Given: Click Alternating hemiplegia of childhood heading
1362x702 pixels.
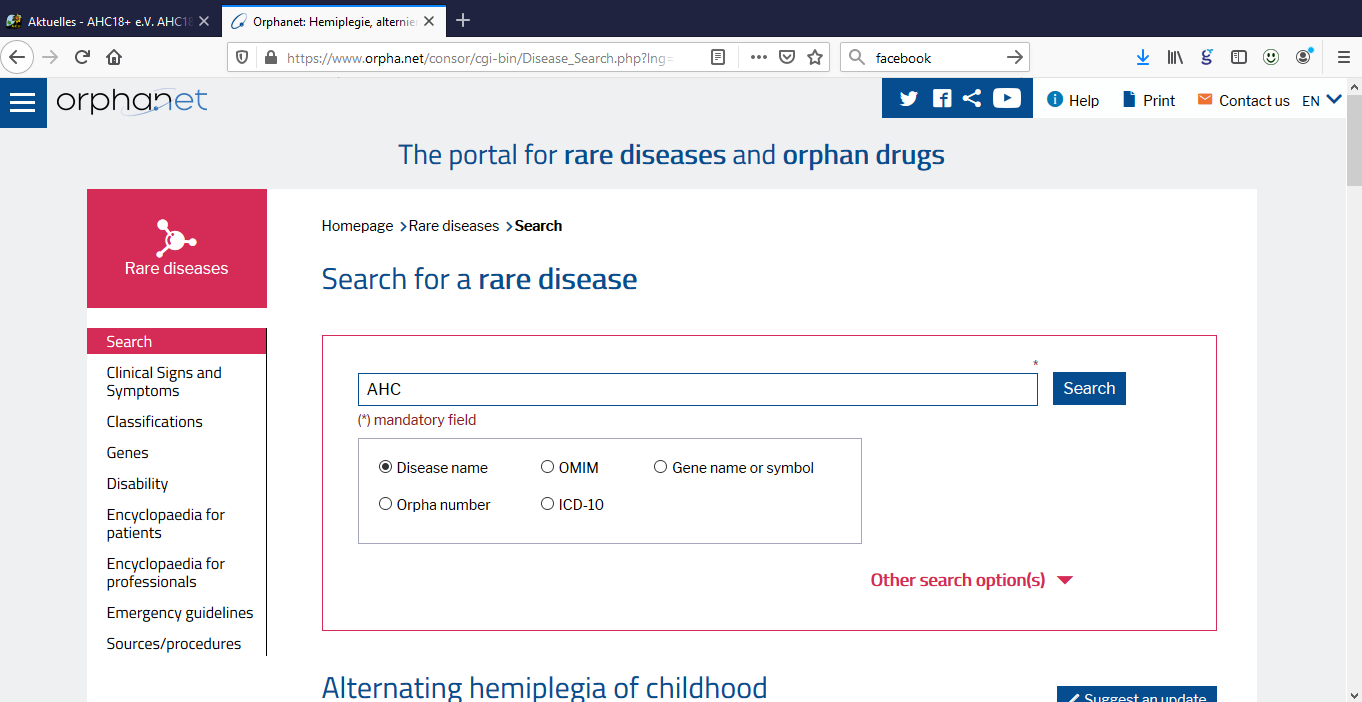Looking at the screenshot, I should 545,688.
